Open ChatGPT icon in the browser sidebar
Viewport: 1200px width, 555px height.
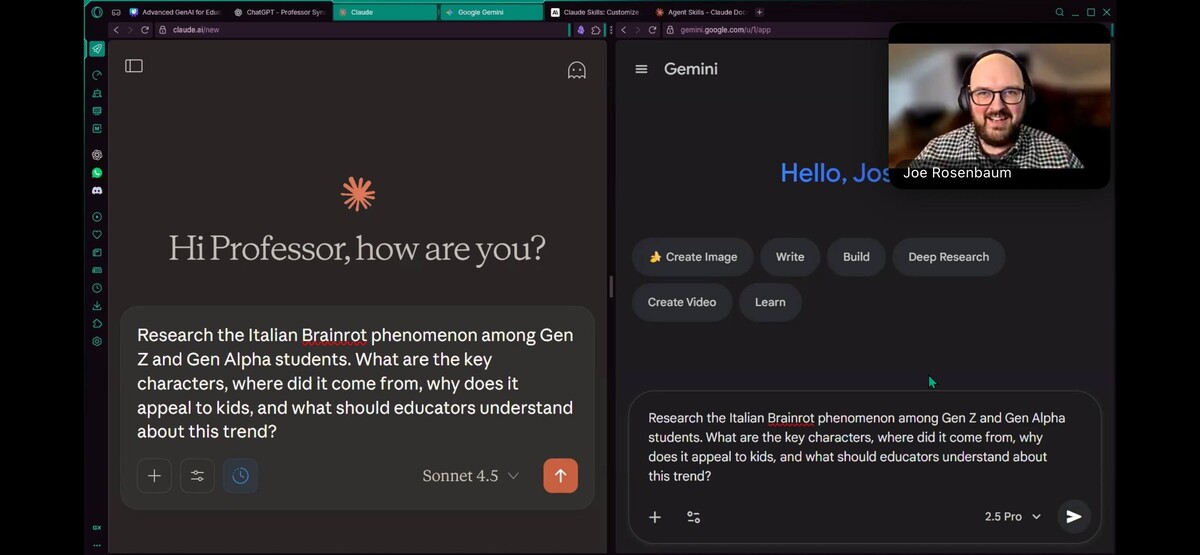(97, 155)
